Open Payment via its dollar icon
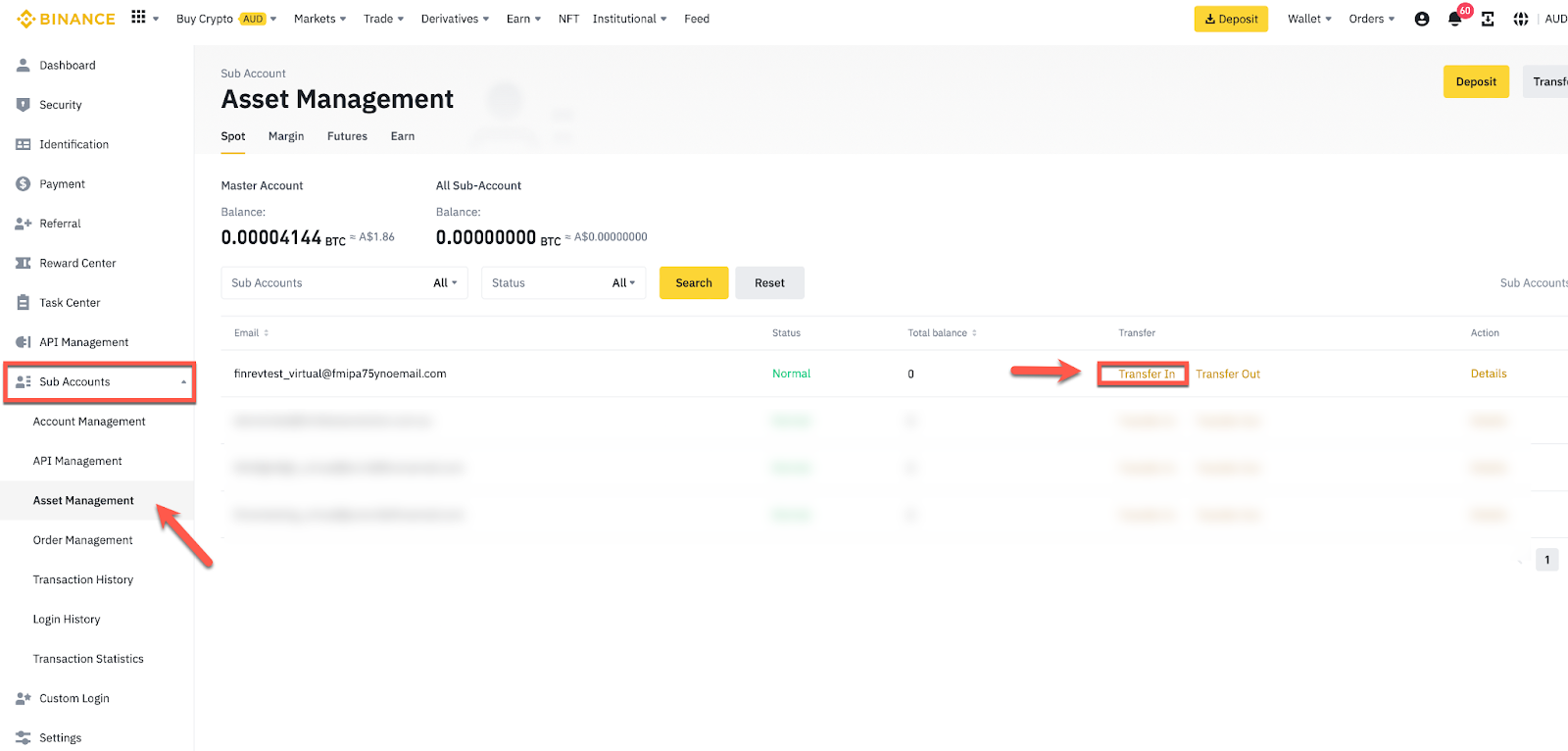Screen dimensions: 1568x751 [24, 183]
